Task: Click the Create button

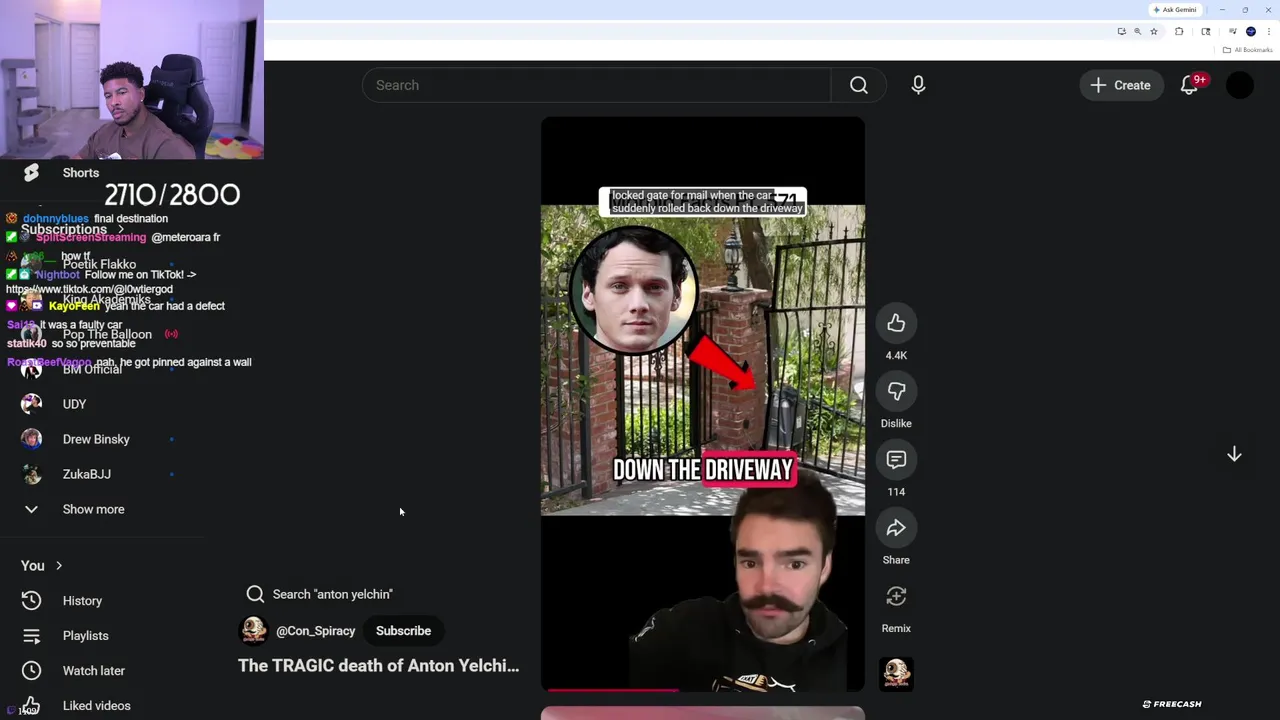Action: point(1121,85)
